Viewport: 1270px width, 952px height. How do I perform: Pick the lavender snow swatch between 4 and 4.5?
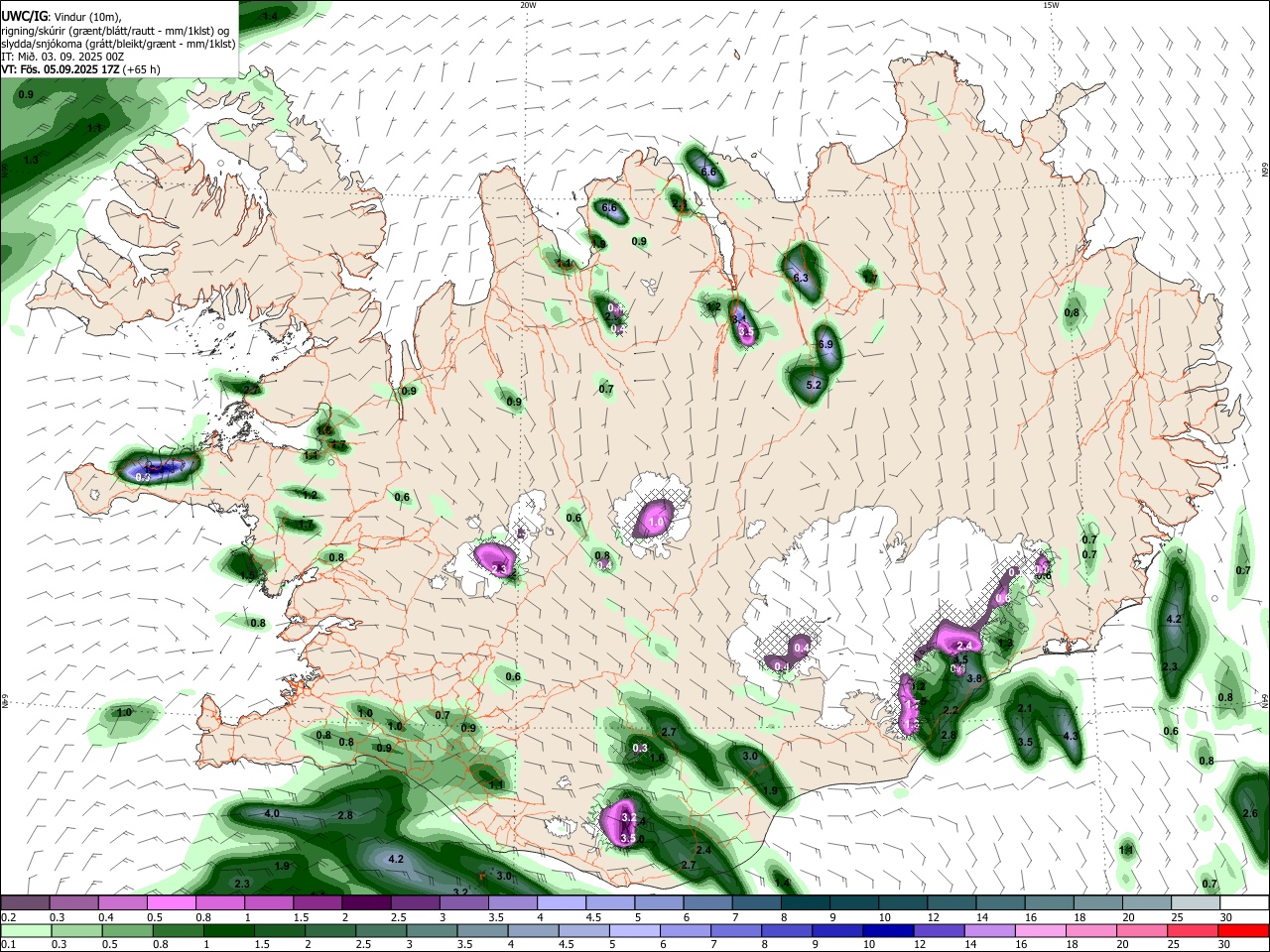coord(562,903)
